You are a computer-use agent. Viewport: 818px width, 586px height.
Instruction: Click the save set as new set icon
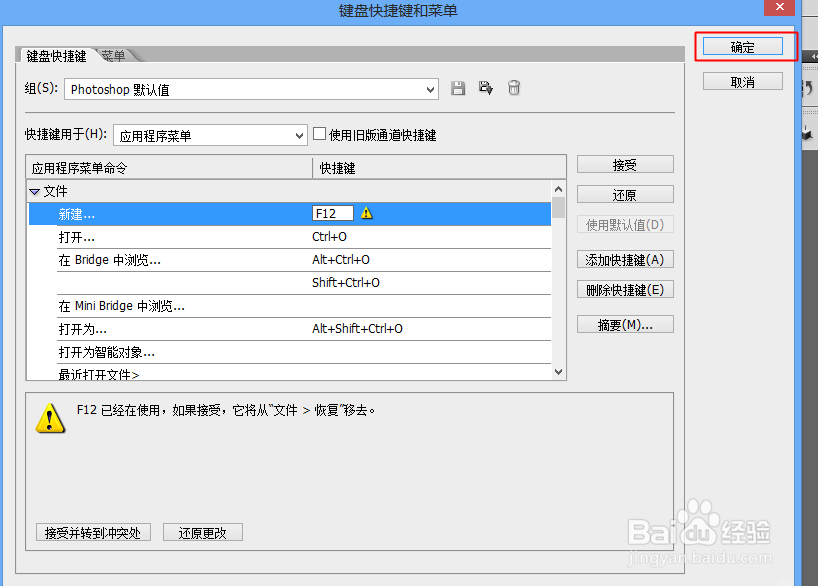point(486,88)
